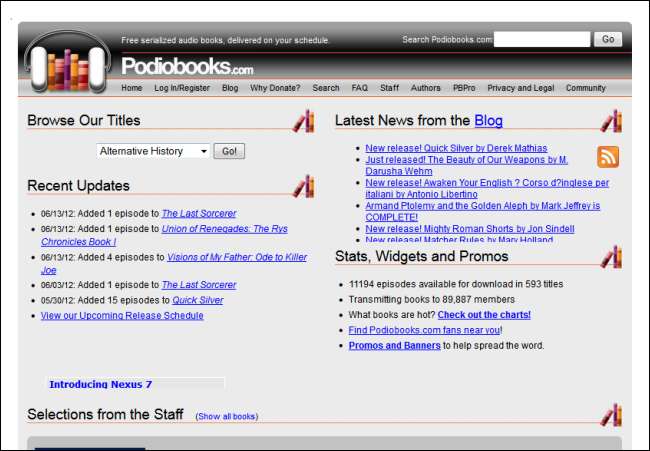Click Show all books link

pos(227,416)
